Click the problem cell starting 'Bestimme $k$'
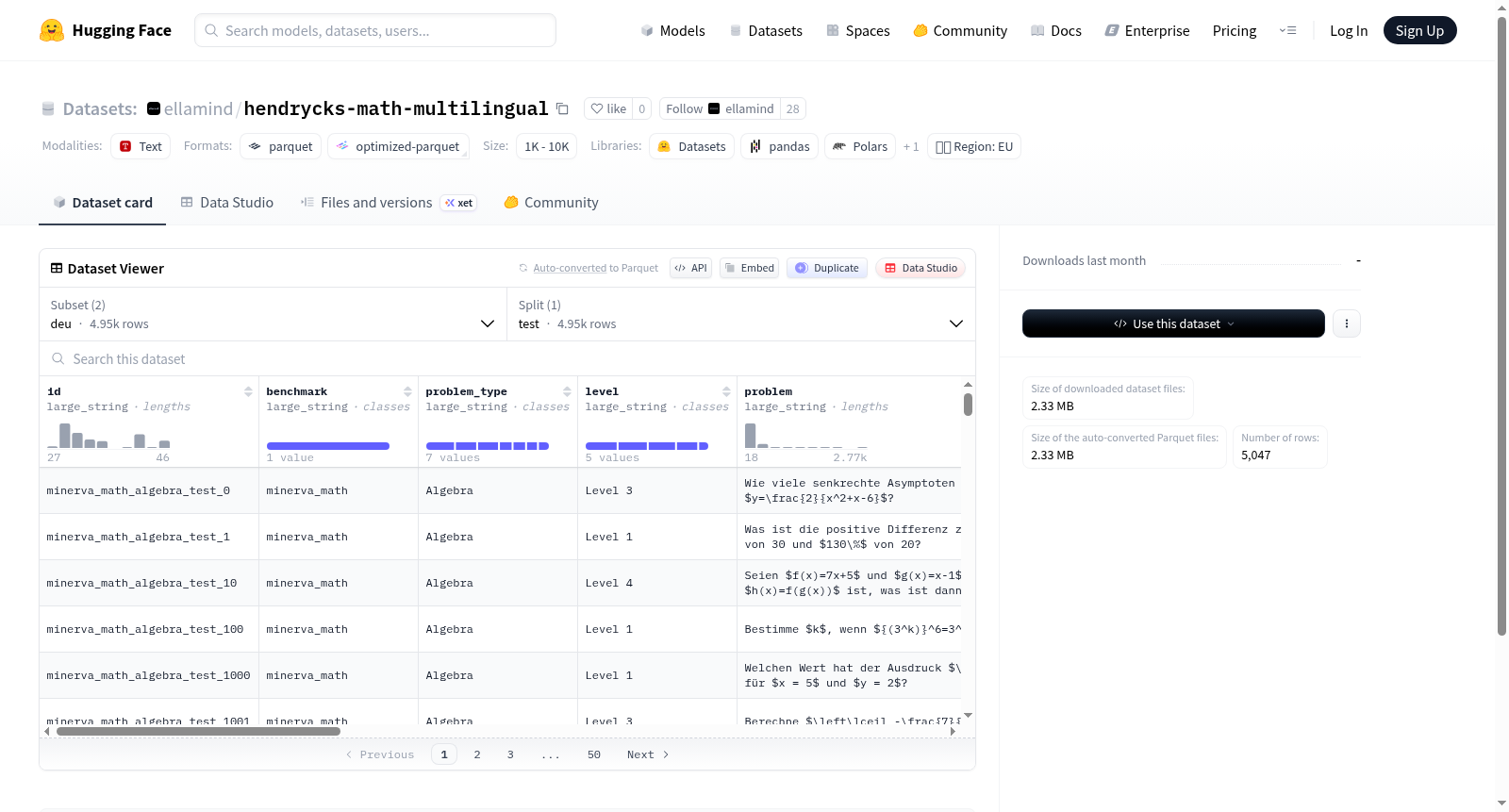This screenshot has width=1509, height=812. [x=849, y=629]
